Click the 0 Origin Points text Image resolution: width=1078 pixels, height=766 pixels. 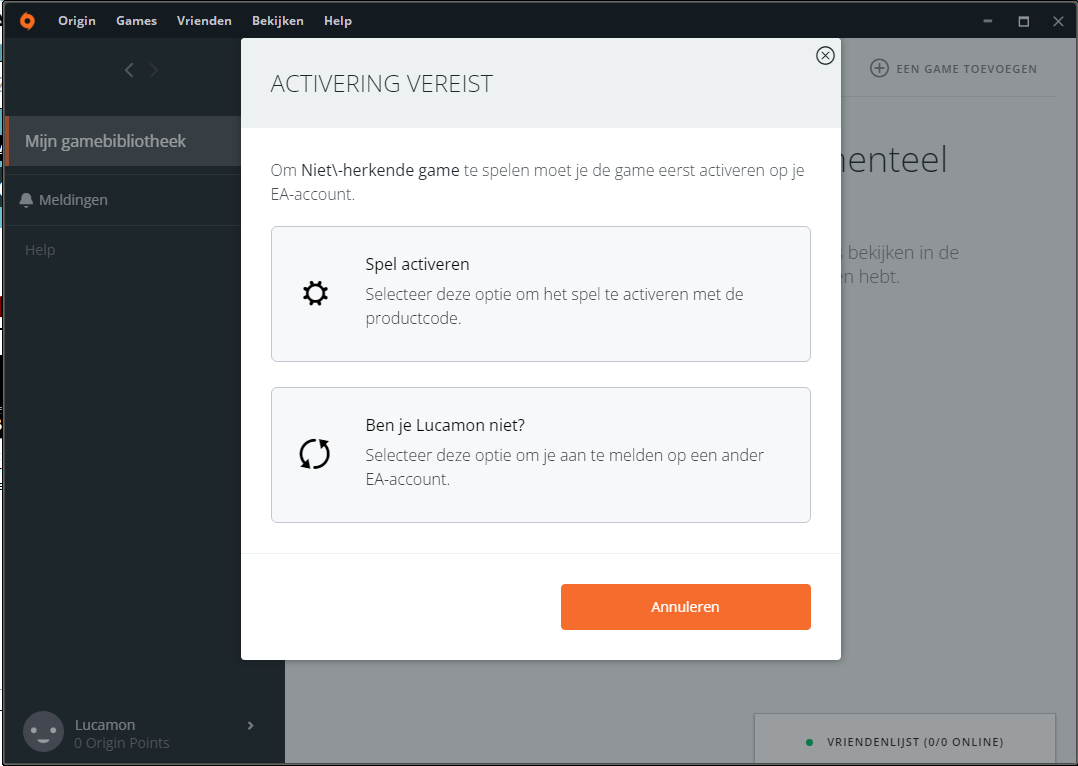122,743
